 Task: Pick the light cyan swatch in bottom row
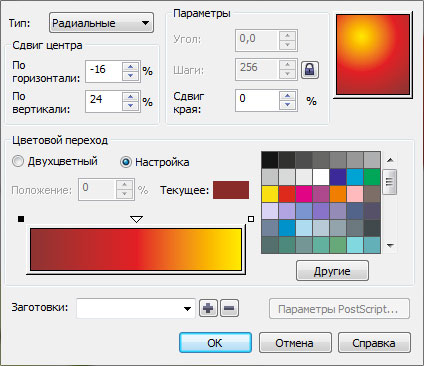click(355, 245)
